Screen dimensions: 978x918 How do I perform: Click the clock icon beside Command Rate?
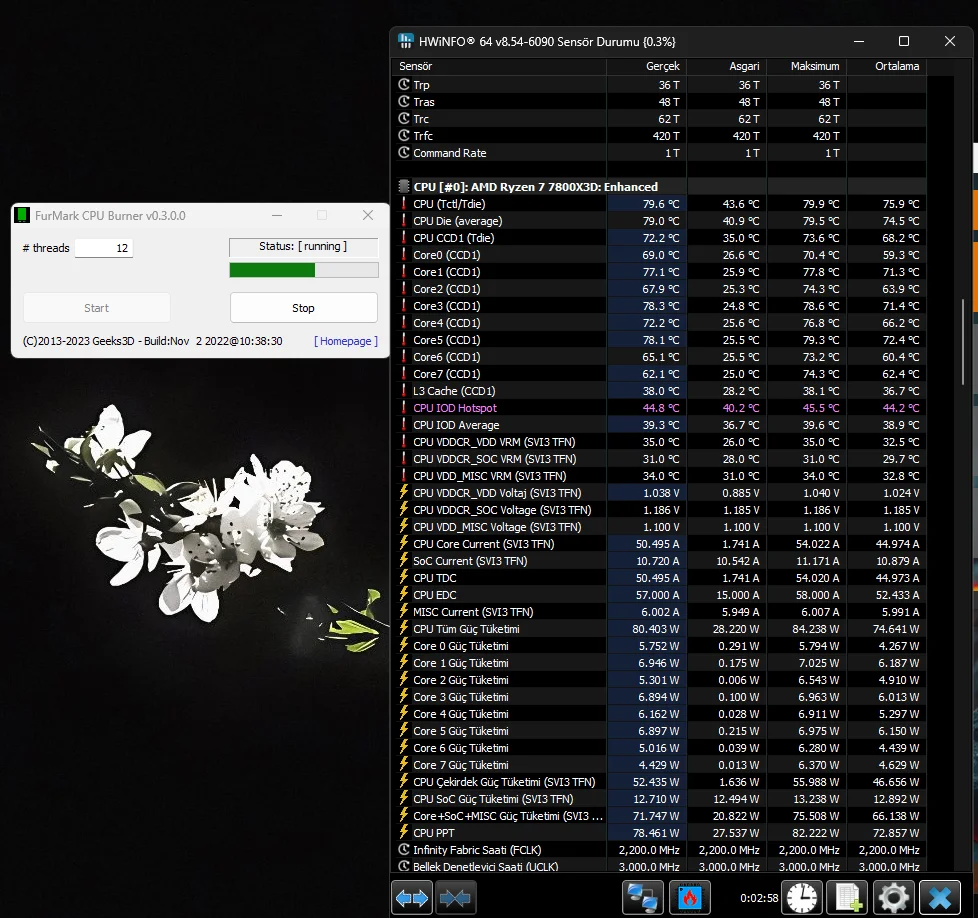[x=404, y=152]
